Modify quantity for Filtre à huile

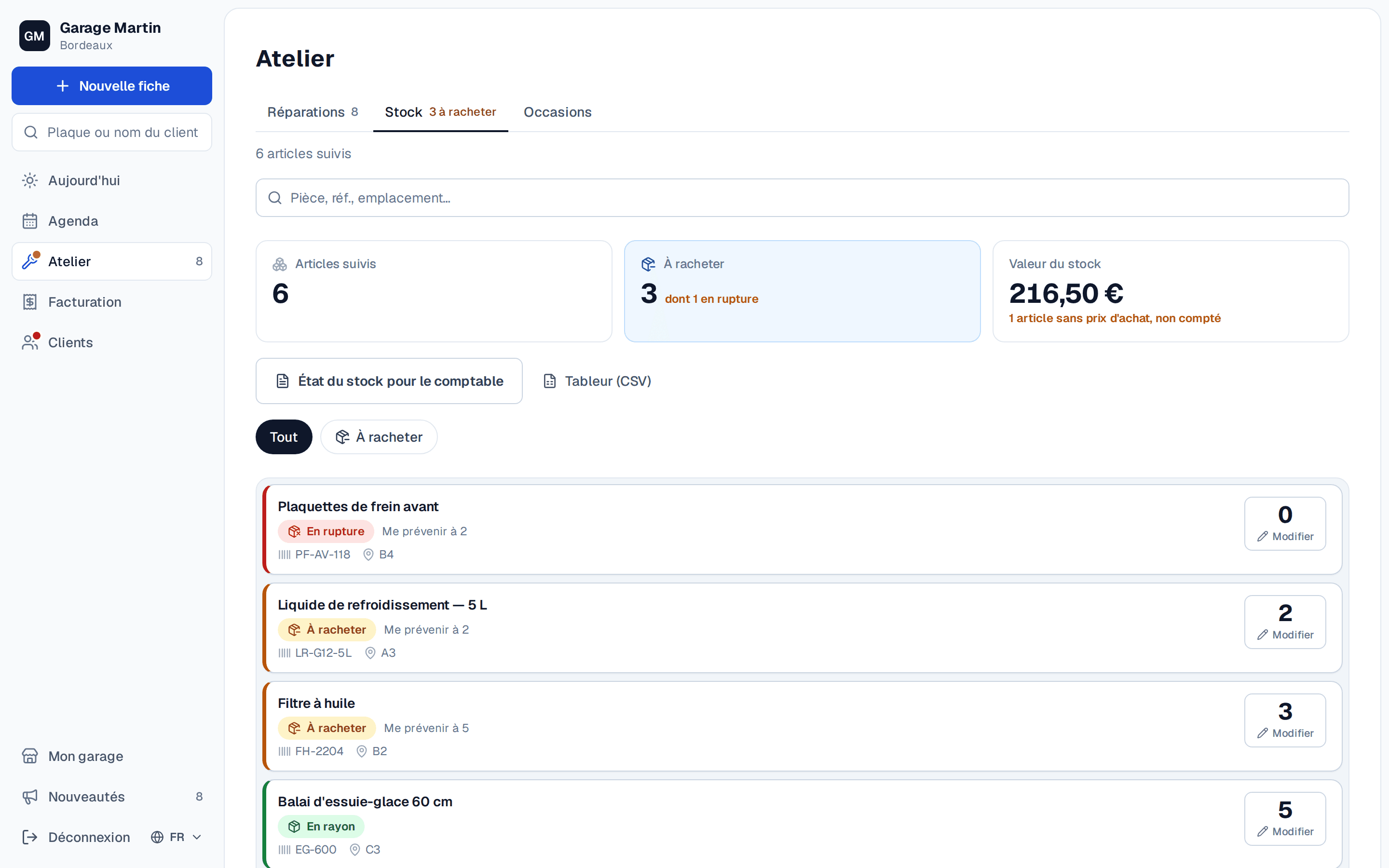point(1285,720)
